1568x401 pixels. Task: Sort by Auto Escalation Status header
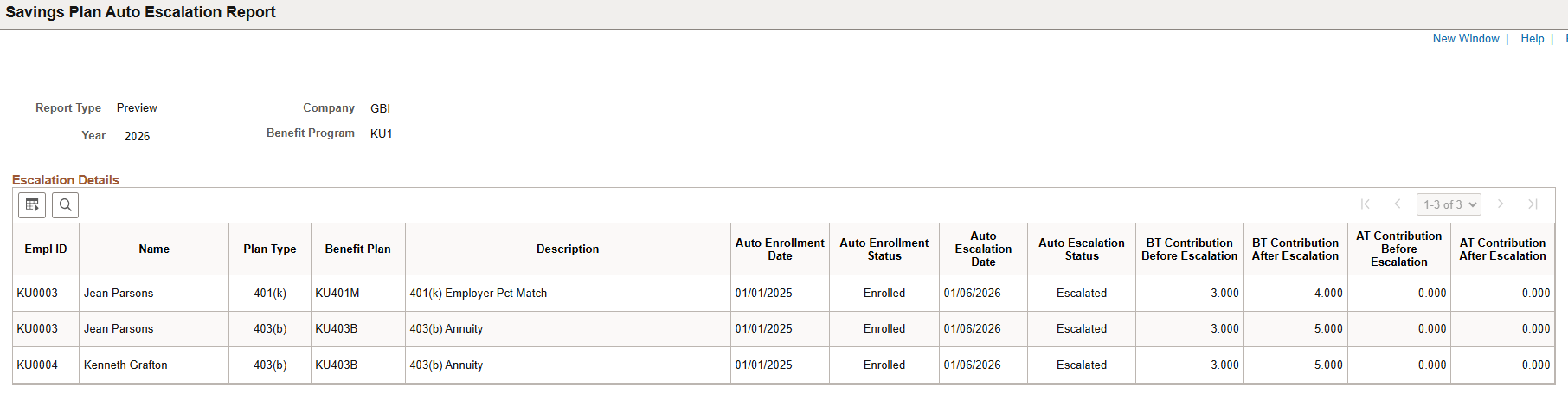pos(1082,249)
